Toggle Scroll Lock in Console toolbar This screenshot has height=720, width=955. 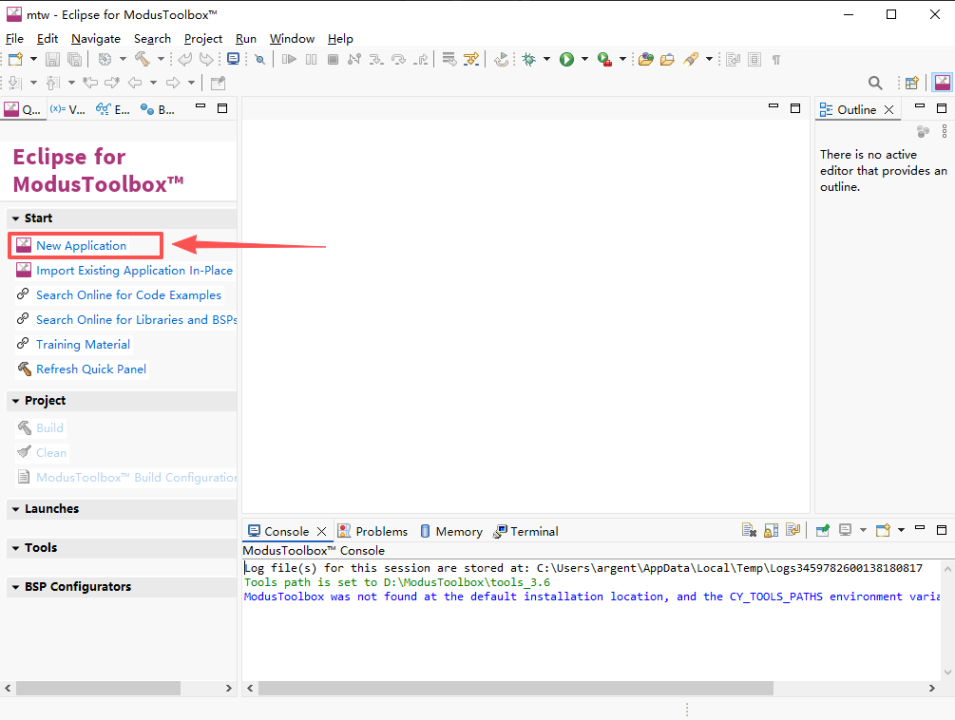point(771,531)
